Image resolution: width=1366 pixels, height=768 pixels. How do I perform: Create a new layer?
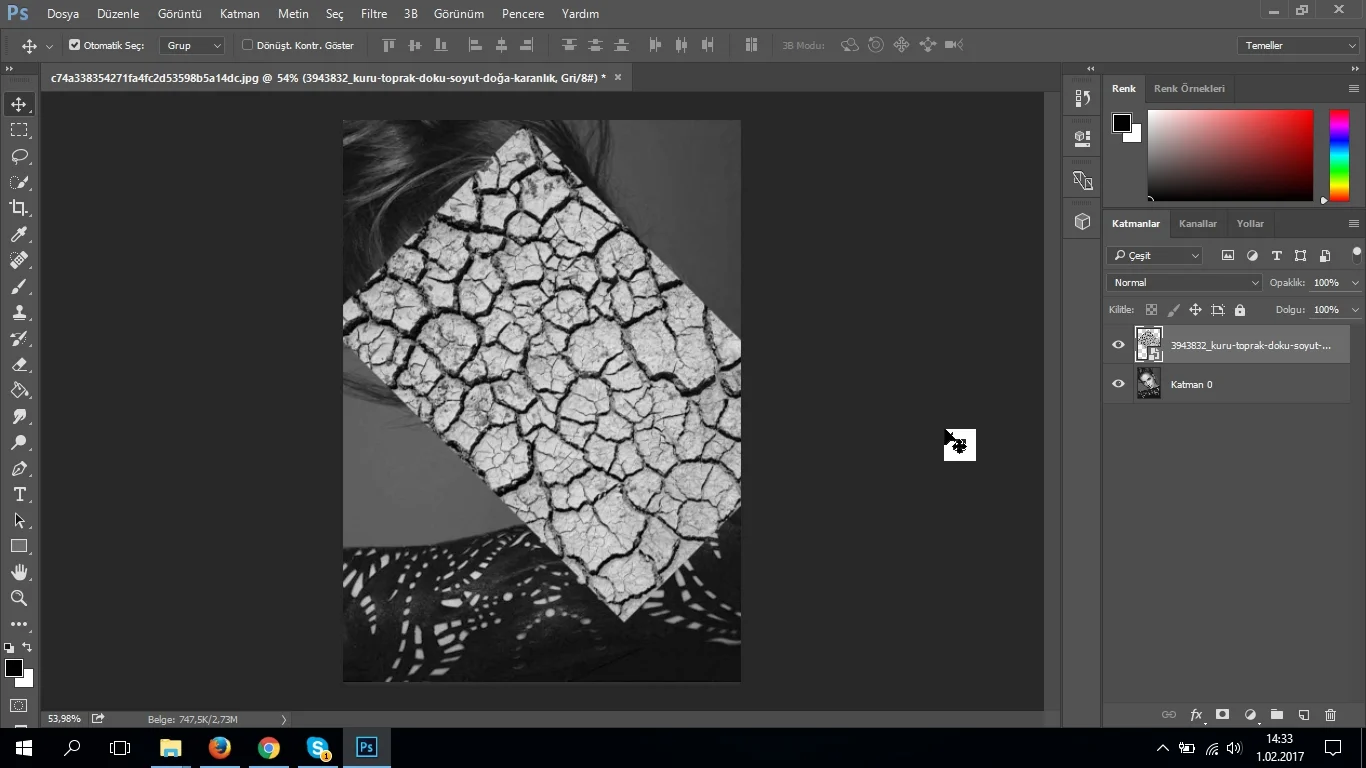click(x=1304, y=715)
